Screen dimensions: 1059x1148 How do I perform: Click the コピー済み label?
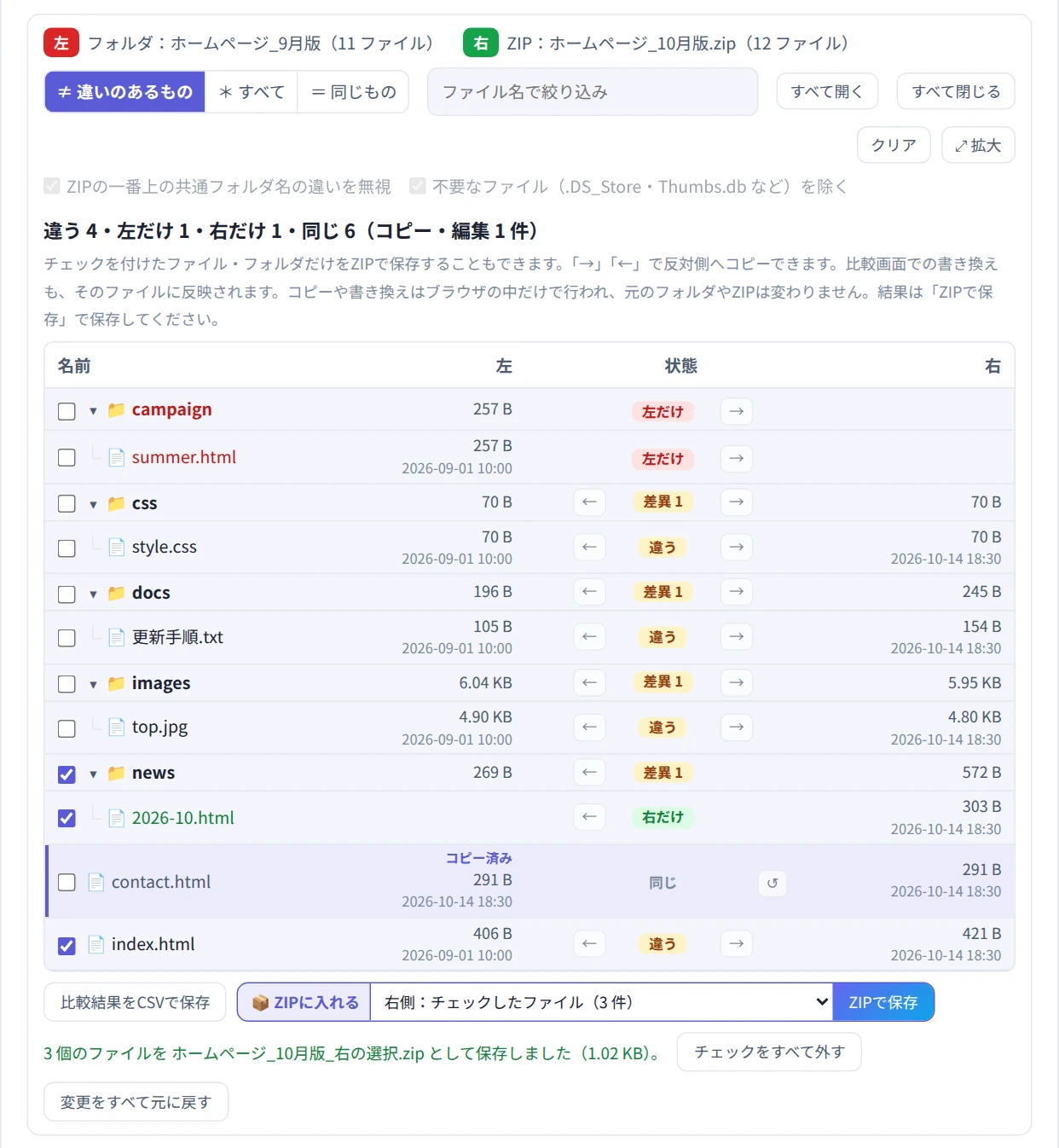coord(479,858)
